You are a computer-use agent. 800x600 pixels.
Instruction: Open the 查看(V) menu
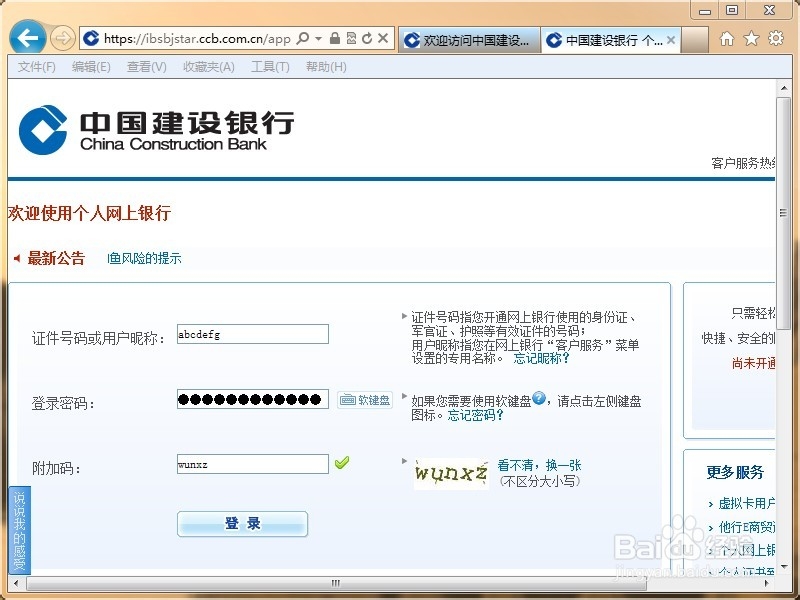coord(146,67)
